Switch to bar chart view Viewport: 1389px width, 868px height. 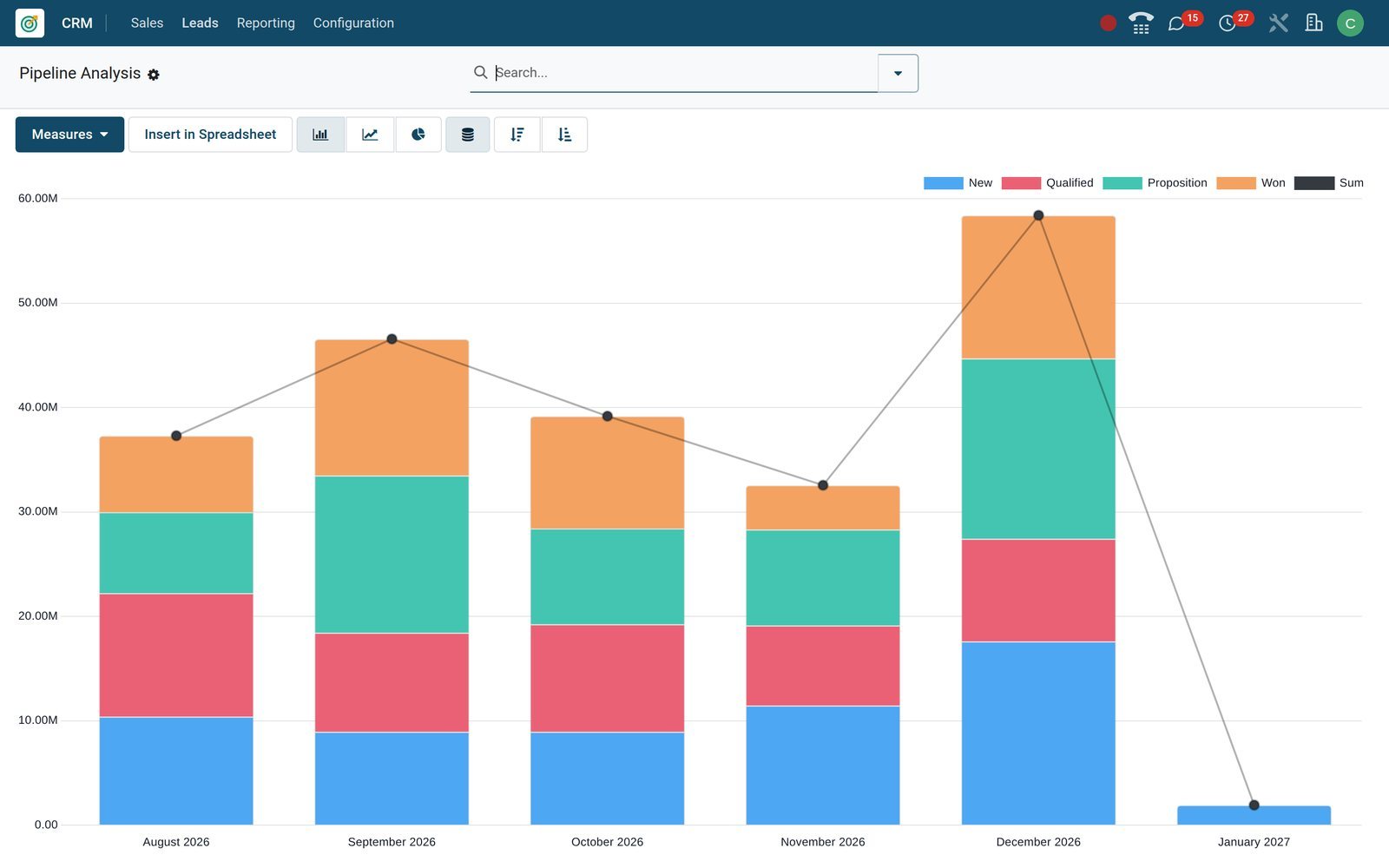[320, 135]
